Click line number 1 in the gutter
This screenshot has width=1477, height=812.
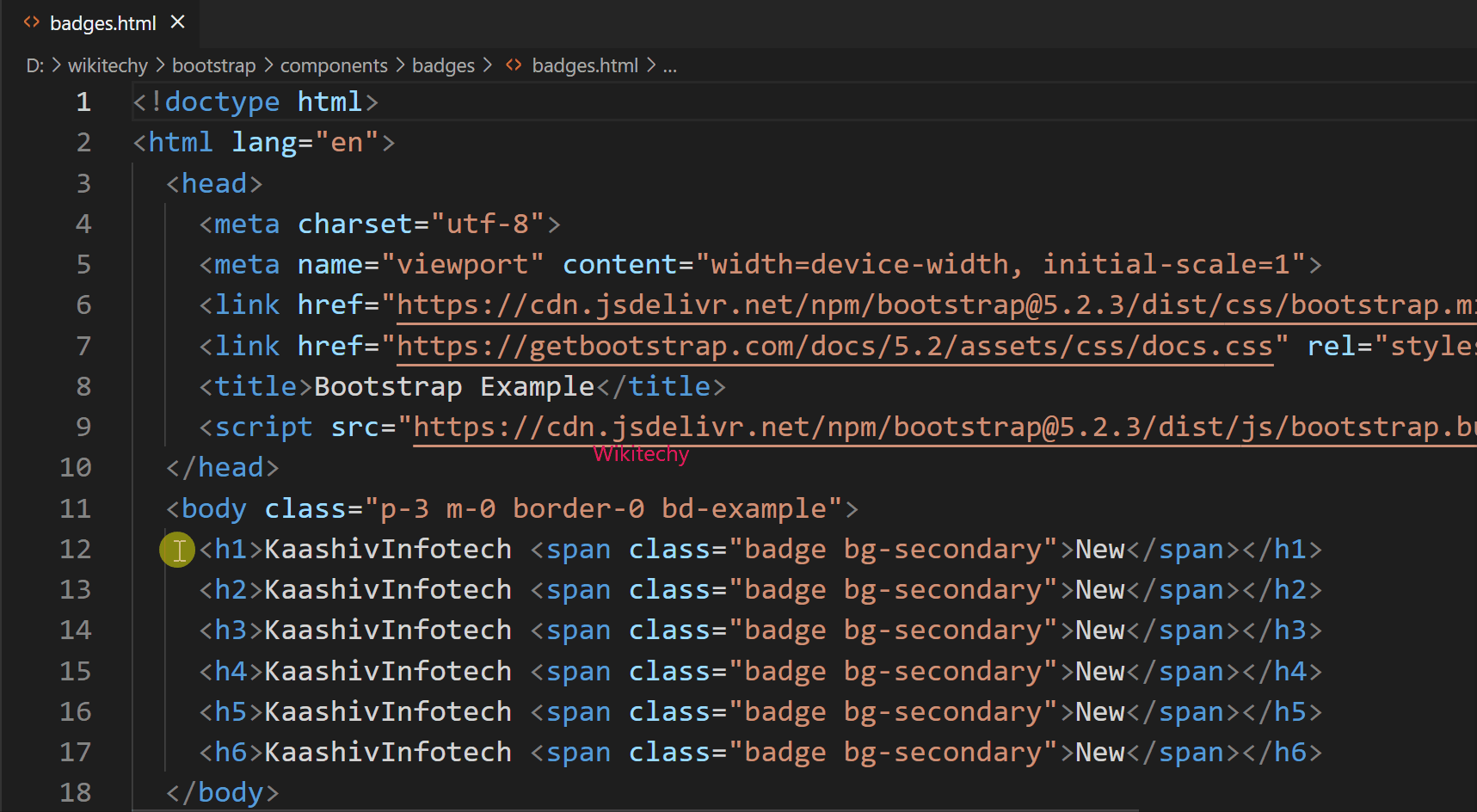click(x=83, y=101)
